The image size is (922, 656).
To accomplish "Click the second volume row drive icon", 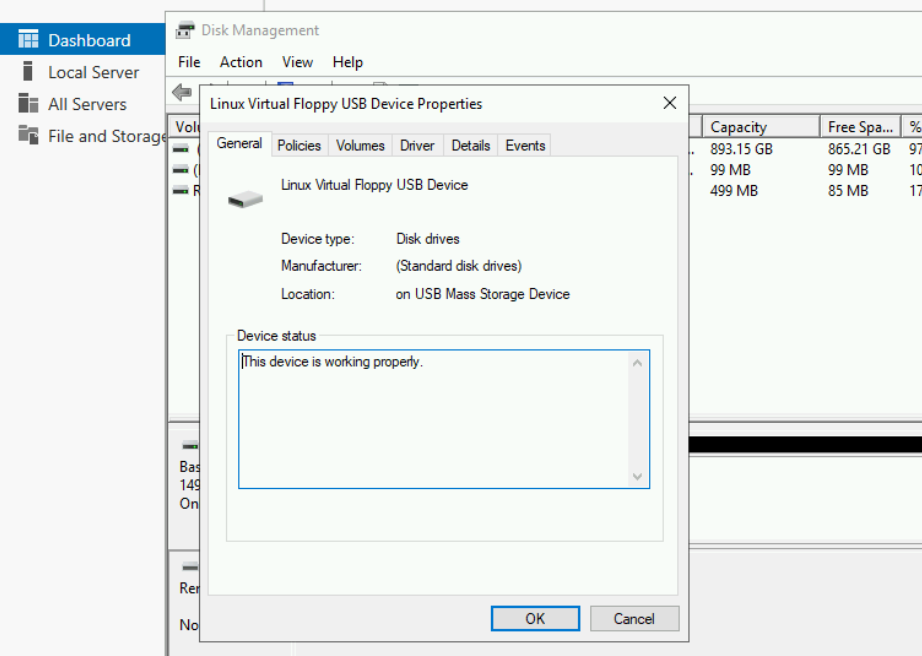I will click(181, 170).
